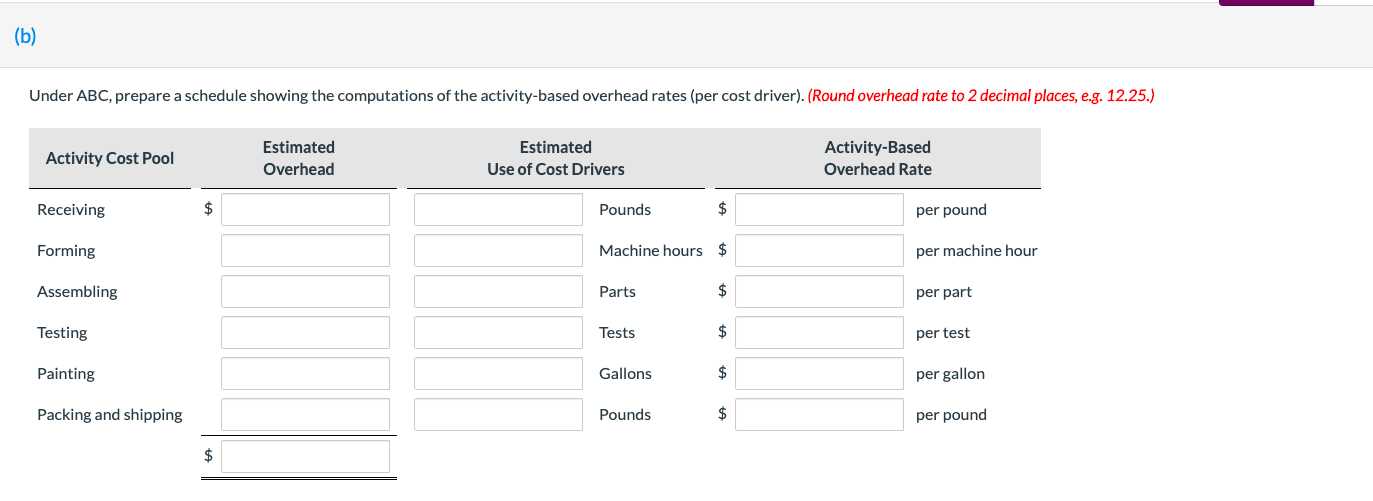Click the Testing estimated overhead input
1373x501 pixels.
[305, 333]
